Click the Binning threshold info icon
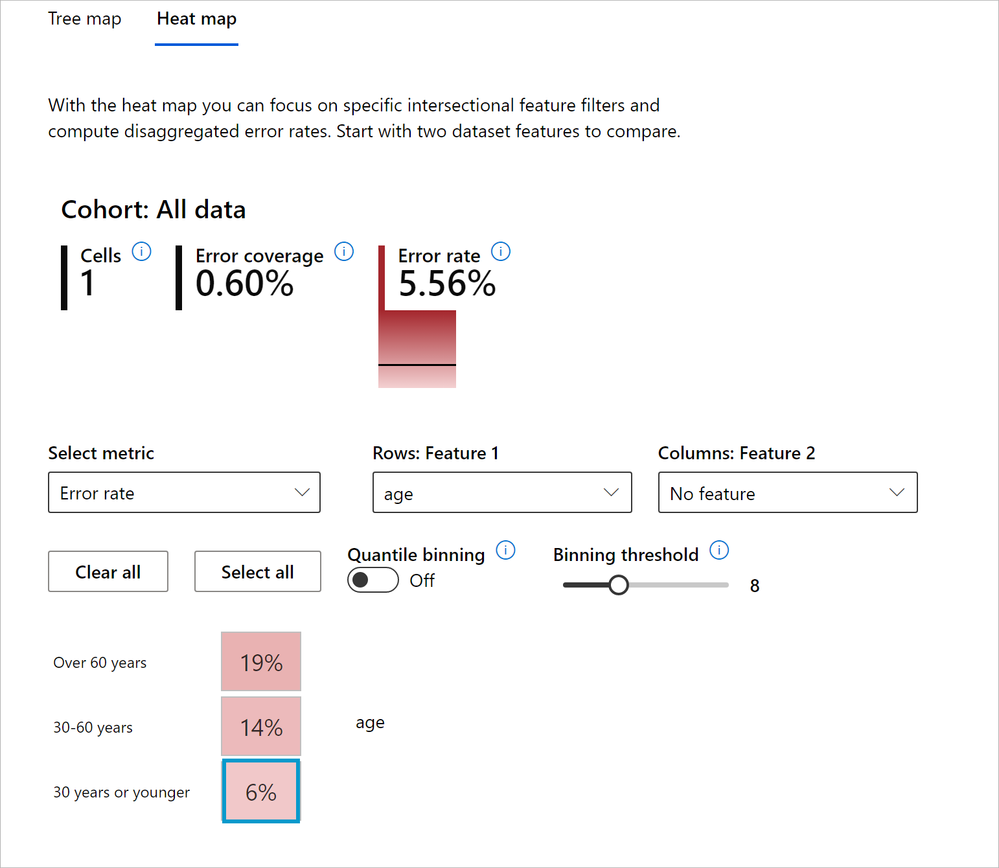 (x=719, y=550)
